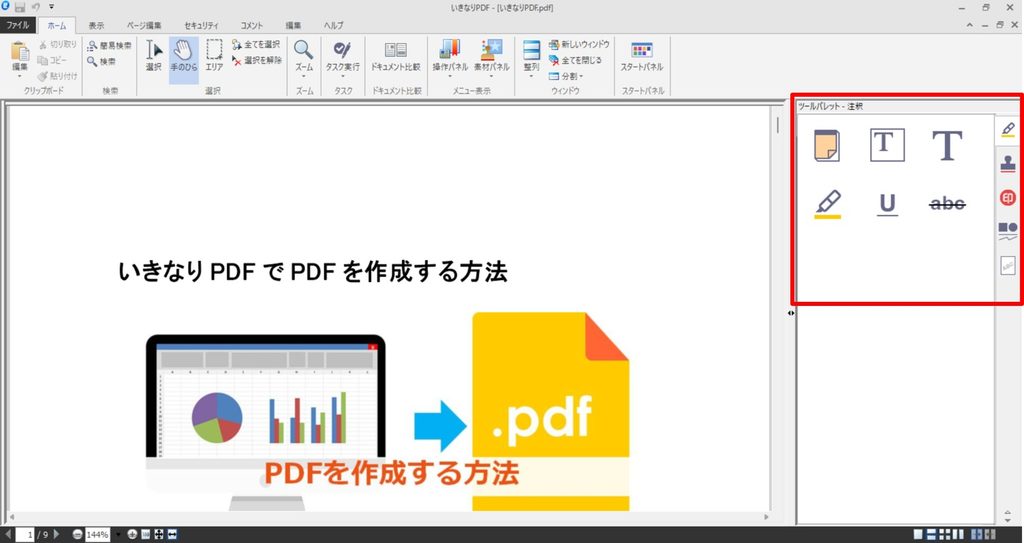
Task: Open 検索 search tool
Action: tap(102, 61)
